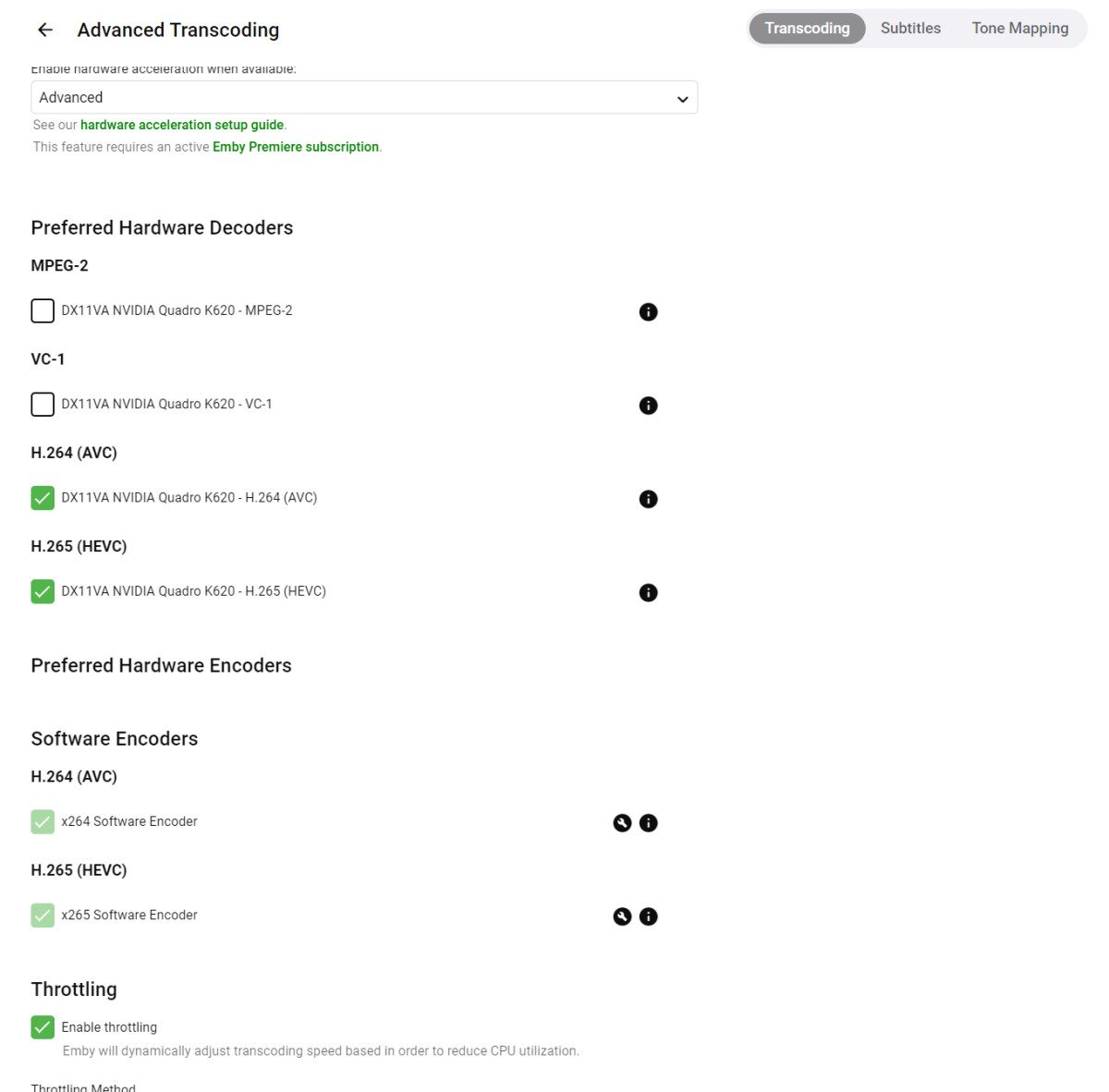
Task: Uncheck the DX11VA H.264 (AVC) decoder
Action: coord(43,498)
